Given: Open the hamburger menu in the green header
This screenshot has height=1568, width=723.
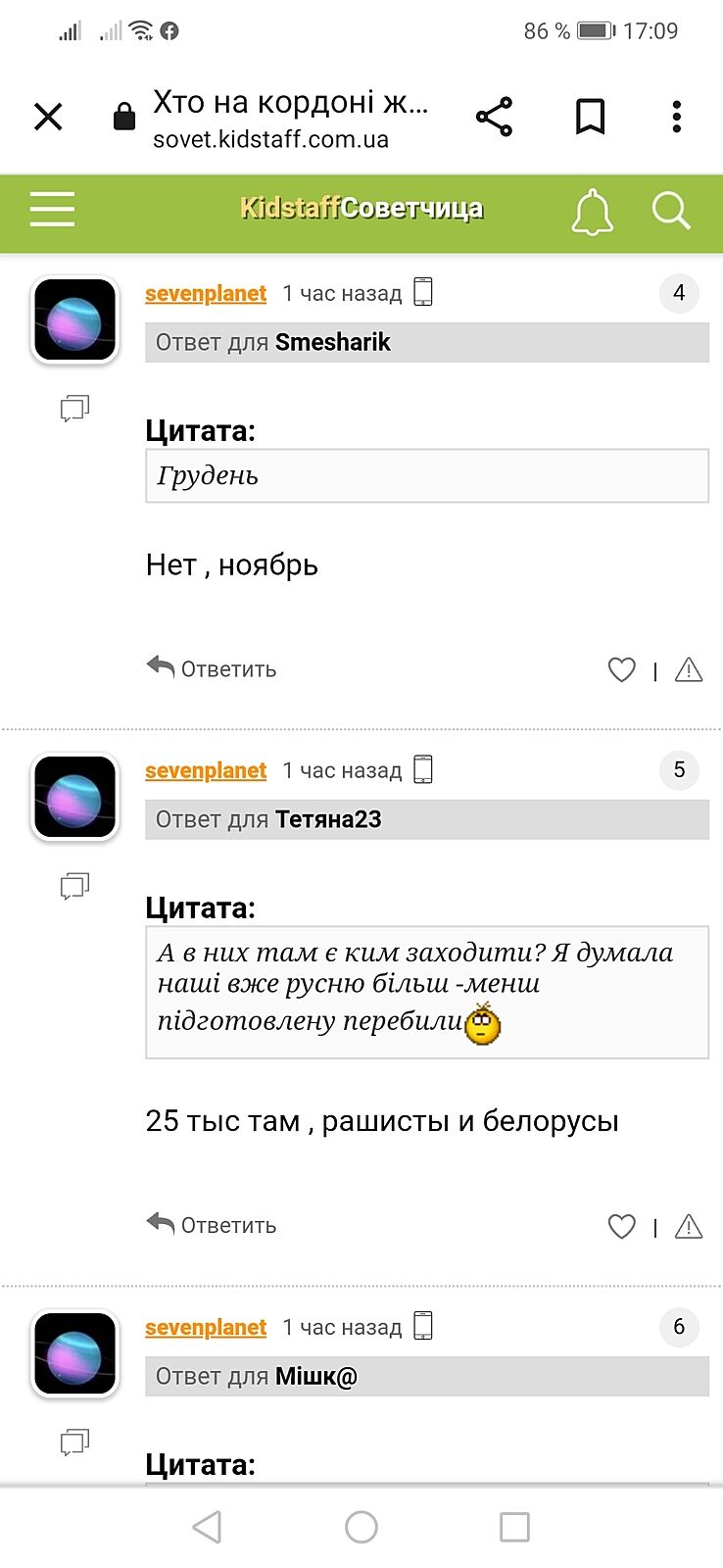Looking at the screenshot, I should pyautogui.click(x=52, y=210).
